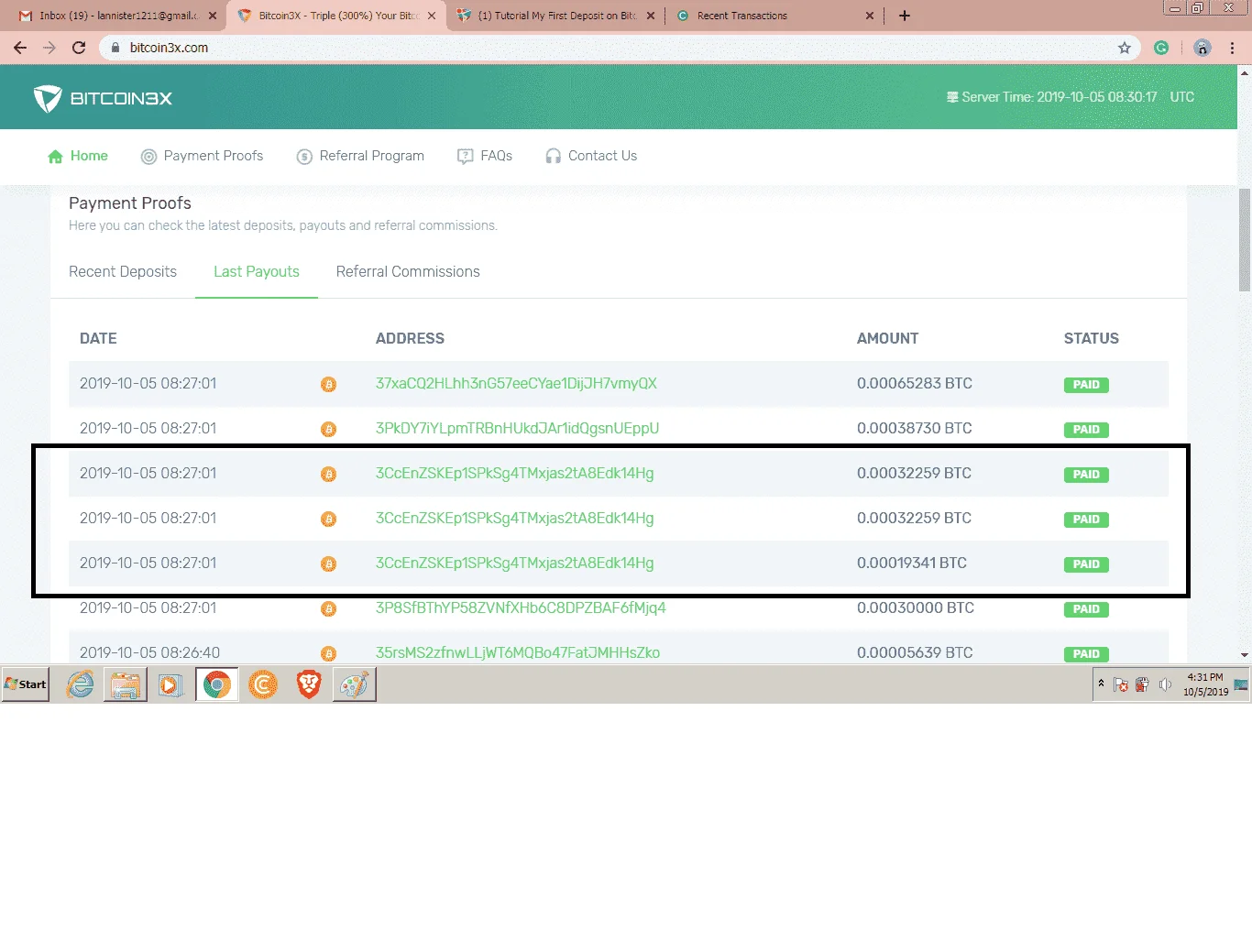Click the amount 0.00019341 BTC

(x=912, y=563)
